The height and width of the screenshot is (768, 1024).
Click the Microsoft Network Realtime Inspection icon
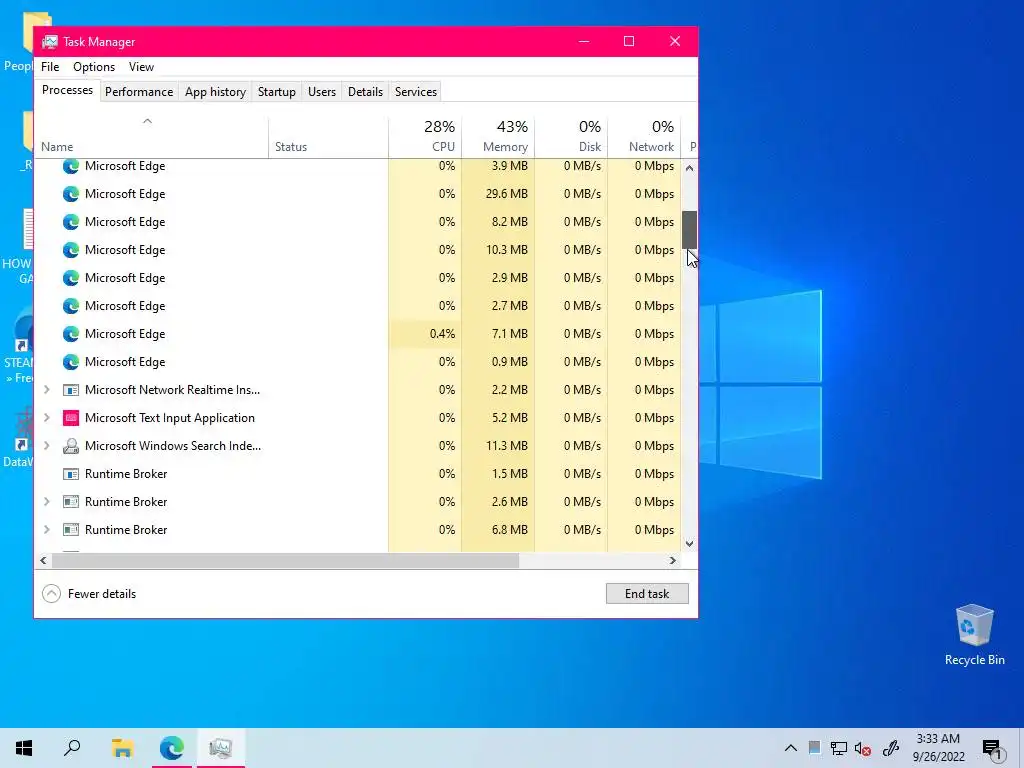click(71, 390)
